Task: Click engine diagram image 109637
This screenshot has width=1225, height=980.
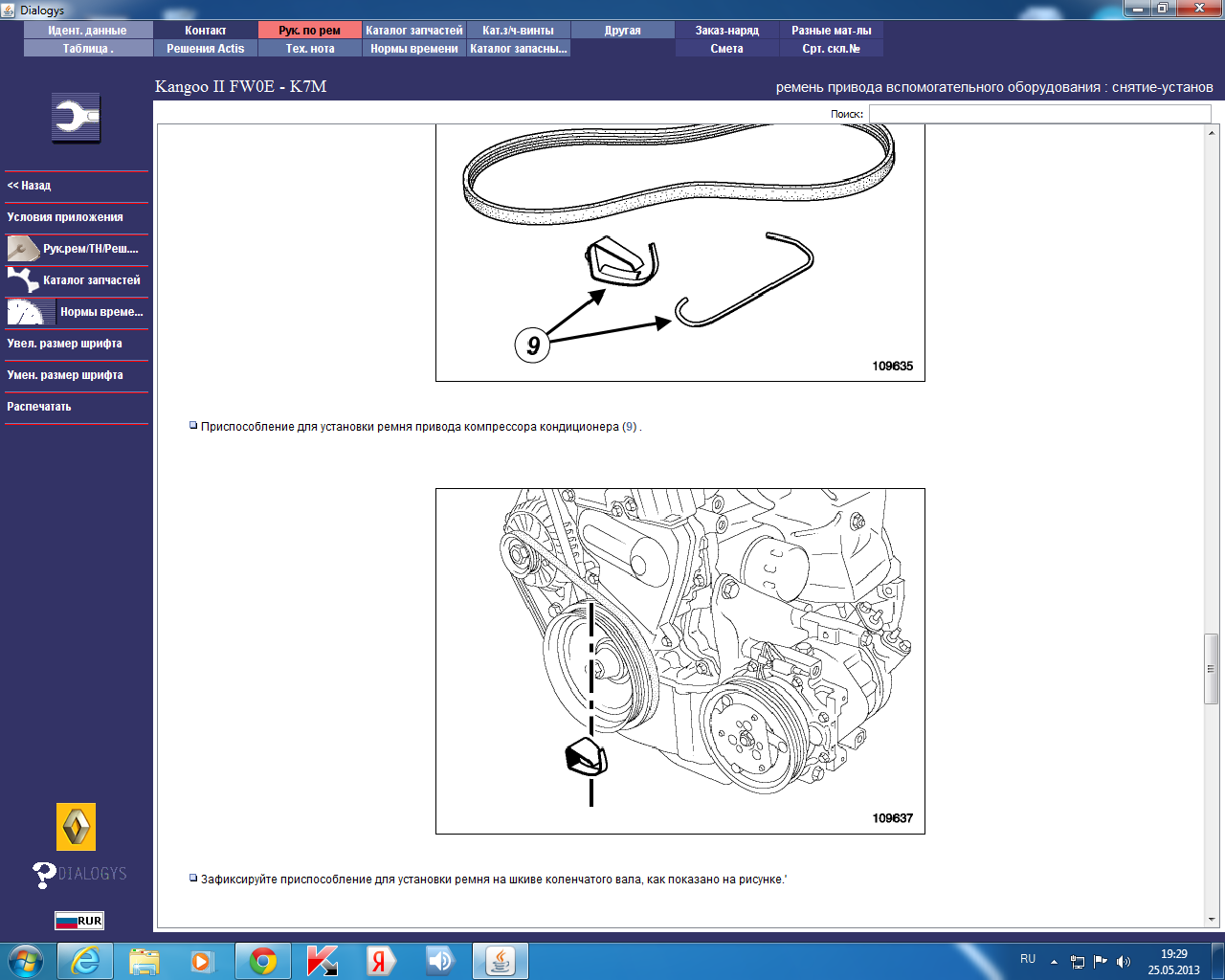Action: [680, 661]
